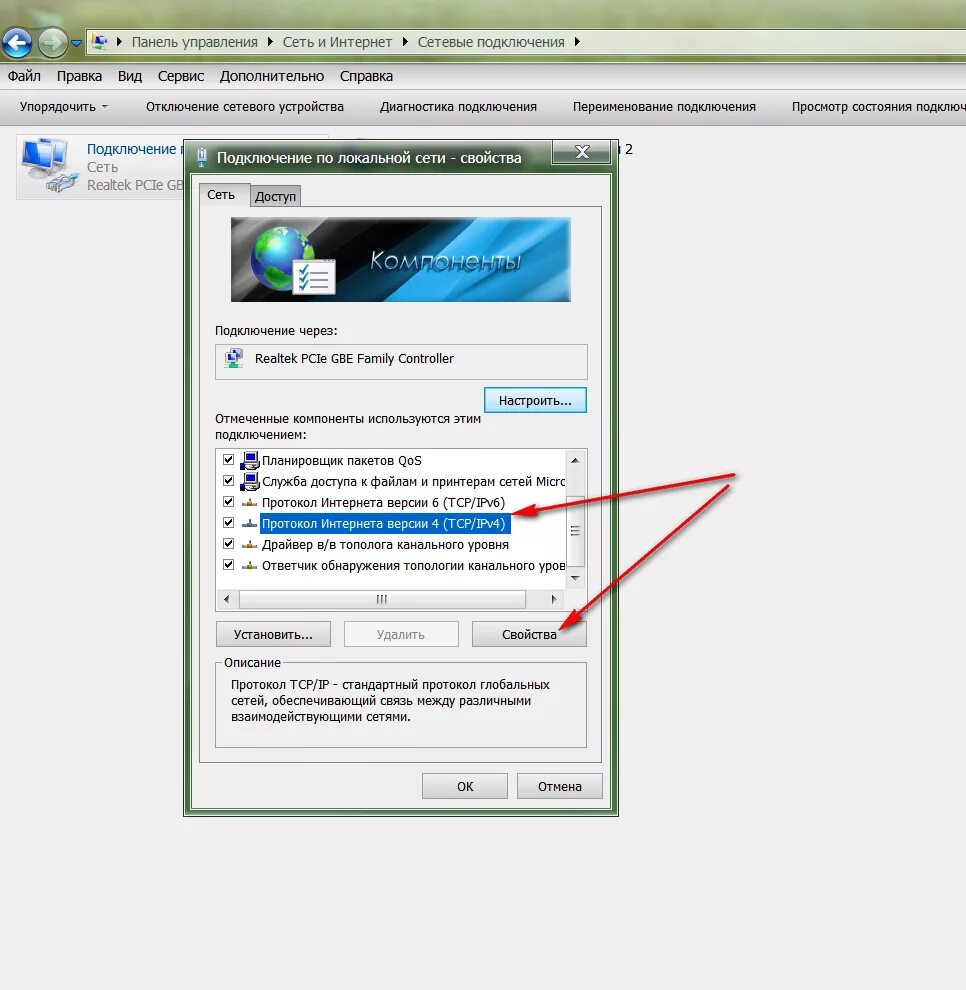Toggle Планировщик пакетов QoS checkbox
This screenshot has height=990, width=966.
pyautogui.click(x=229, y=460)
